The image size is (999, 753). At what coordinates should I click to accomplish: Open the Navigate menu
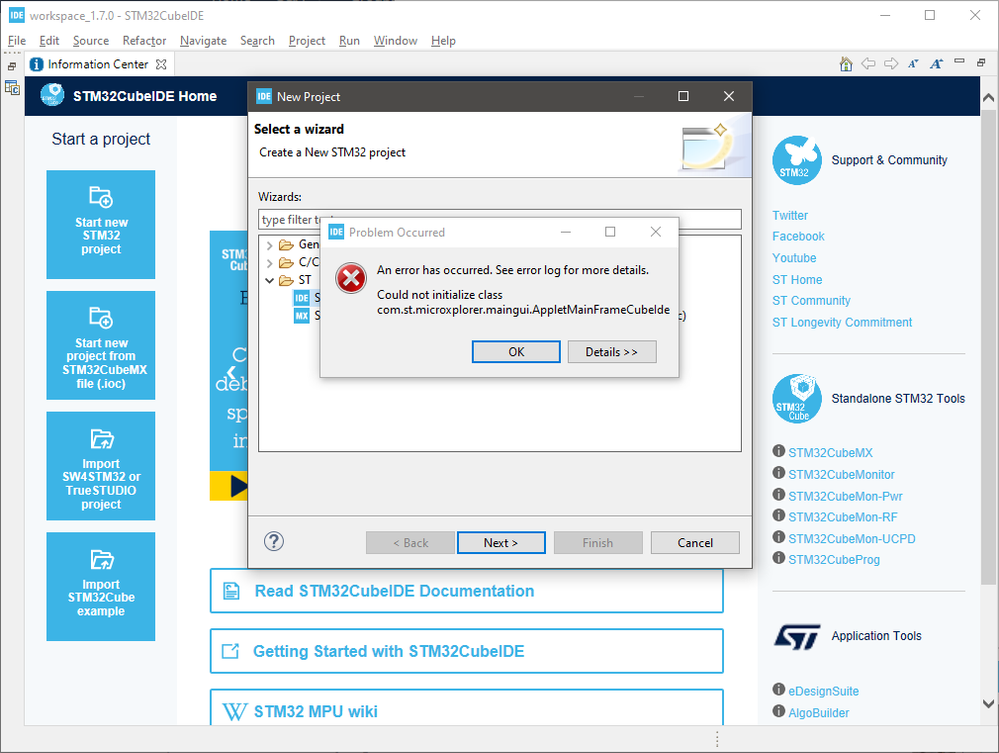pyautogui.click(x=203, y=41)
